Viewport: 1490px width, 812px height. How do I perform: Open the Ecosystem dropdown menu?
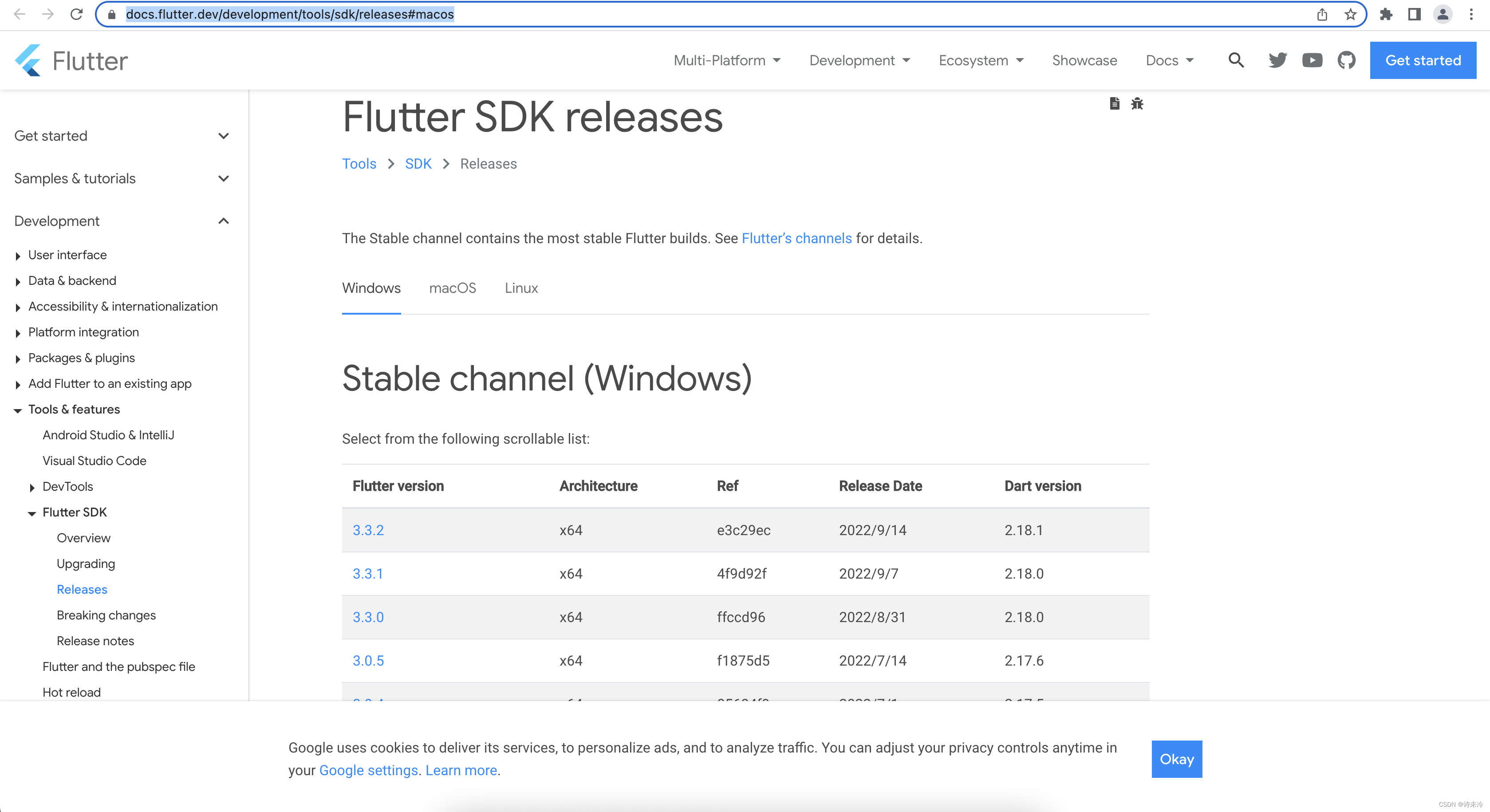[x=981, y=60]
